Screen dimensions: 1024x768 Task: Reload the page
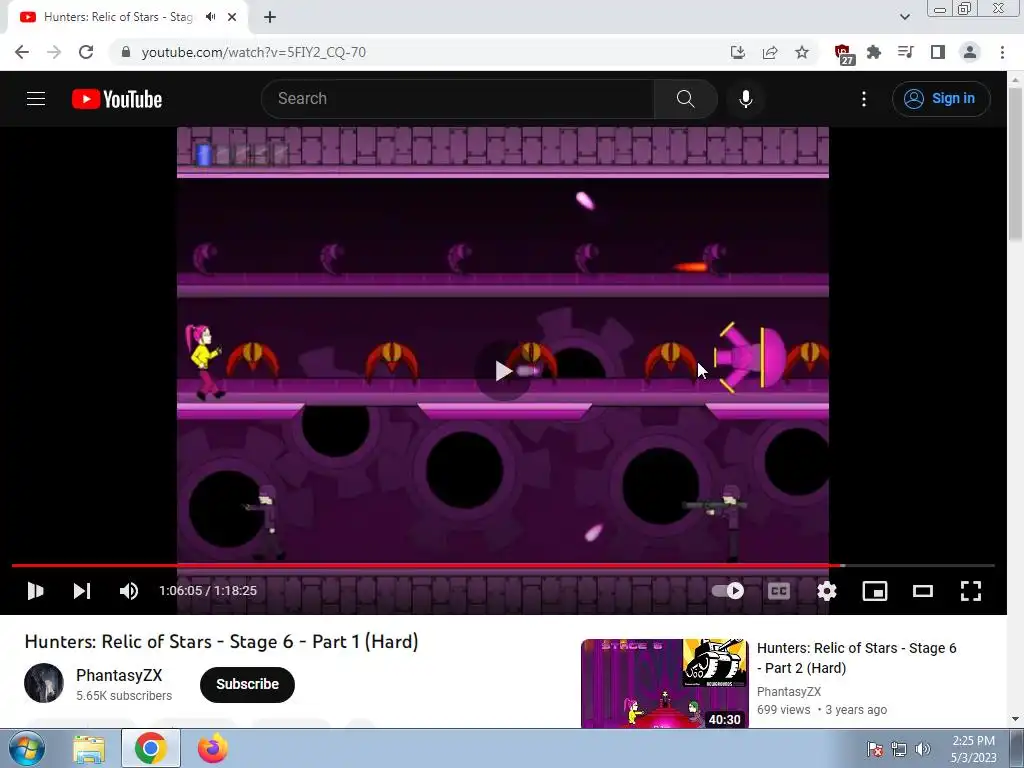[86, 52]
